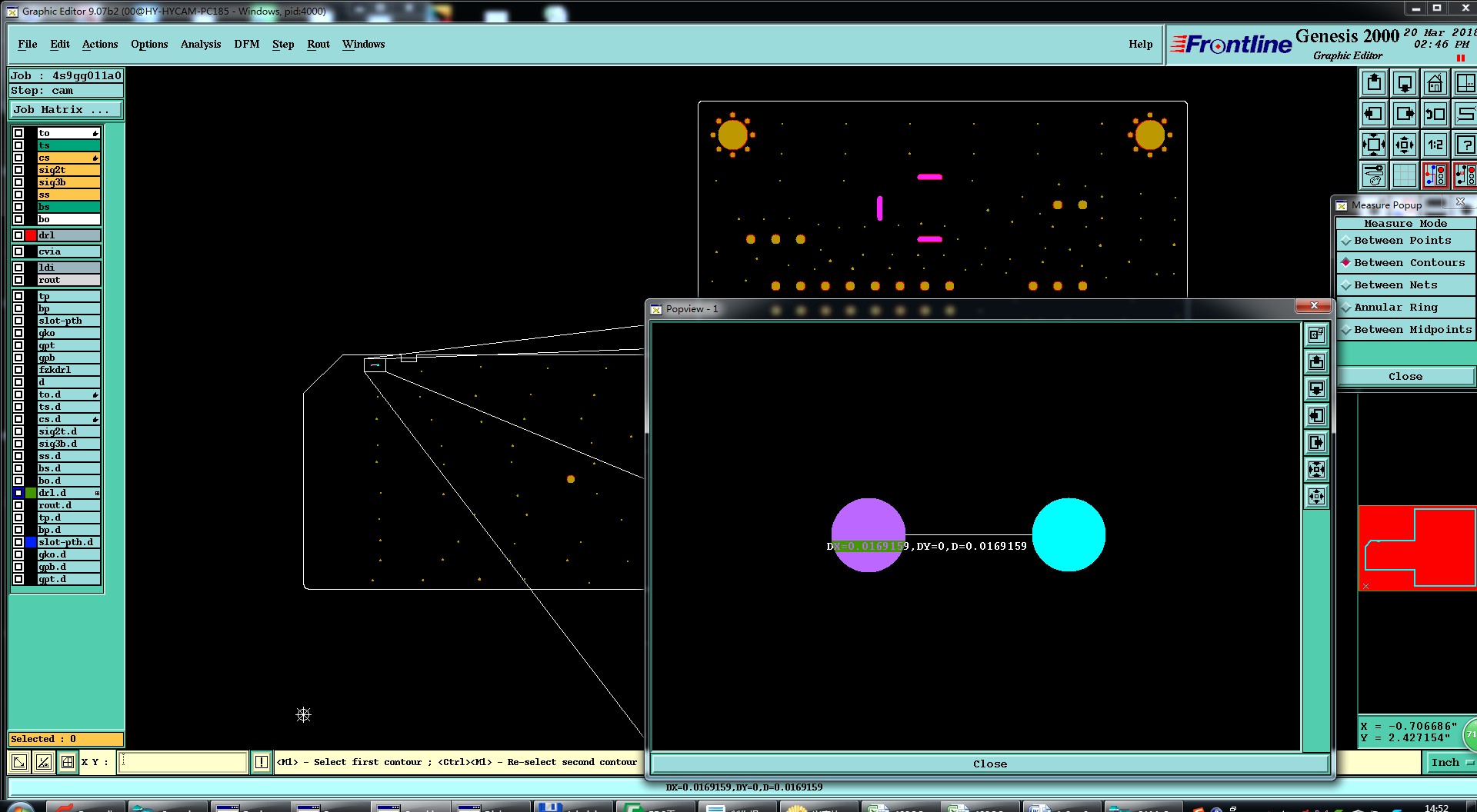The height and width of the screenshot is (812, 1477).
Task: Open the Rout menu
Action: click(x=318, y=44)
